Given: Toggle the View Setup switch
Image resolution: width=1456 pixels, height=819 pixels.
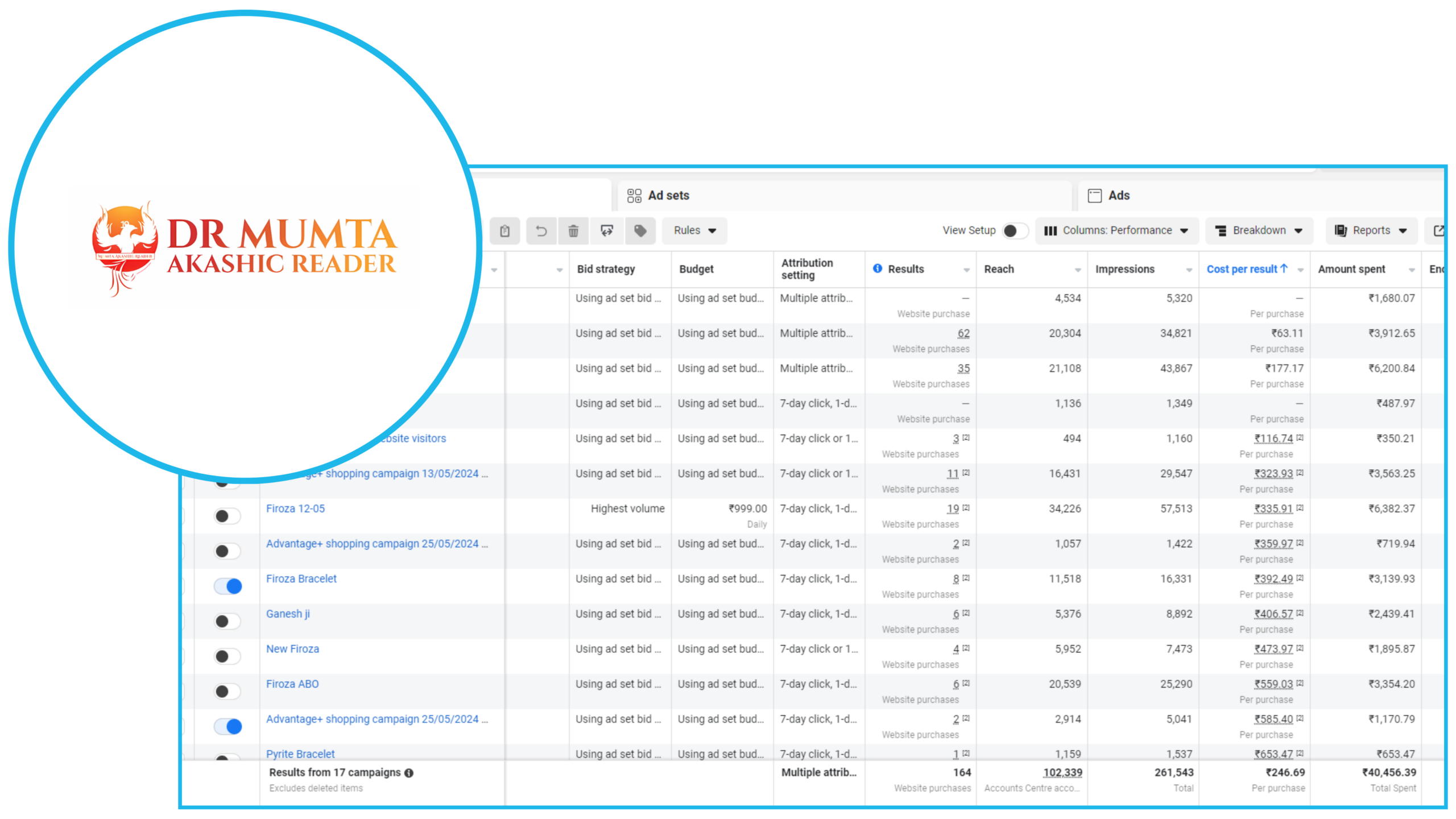Looking at the screenshot, I should click(x=1015, y=231).
